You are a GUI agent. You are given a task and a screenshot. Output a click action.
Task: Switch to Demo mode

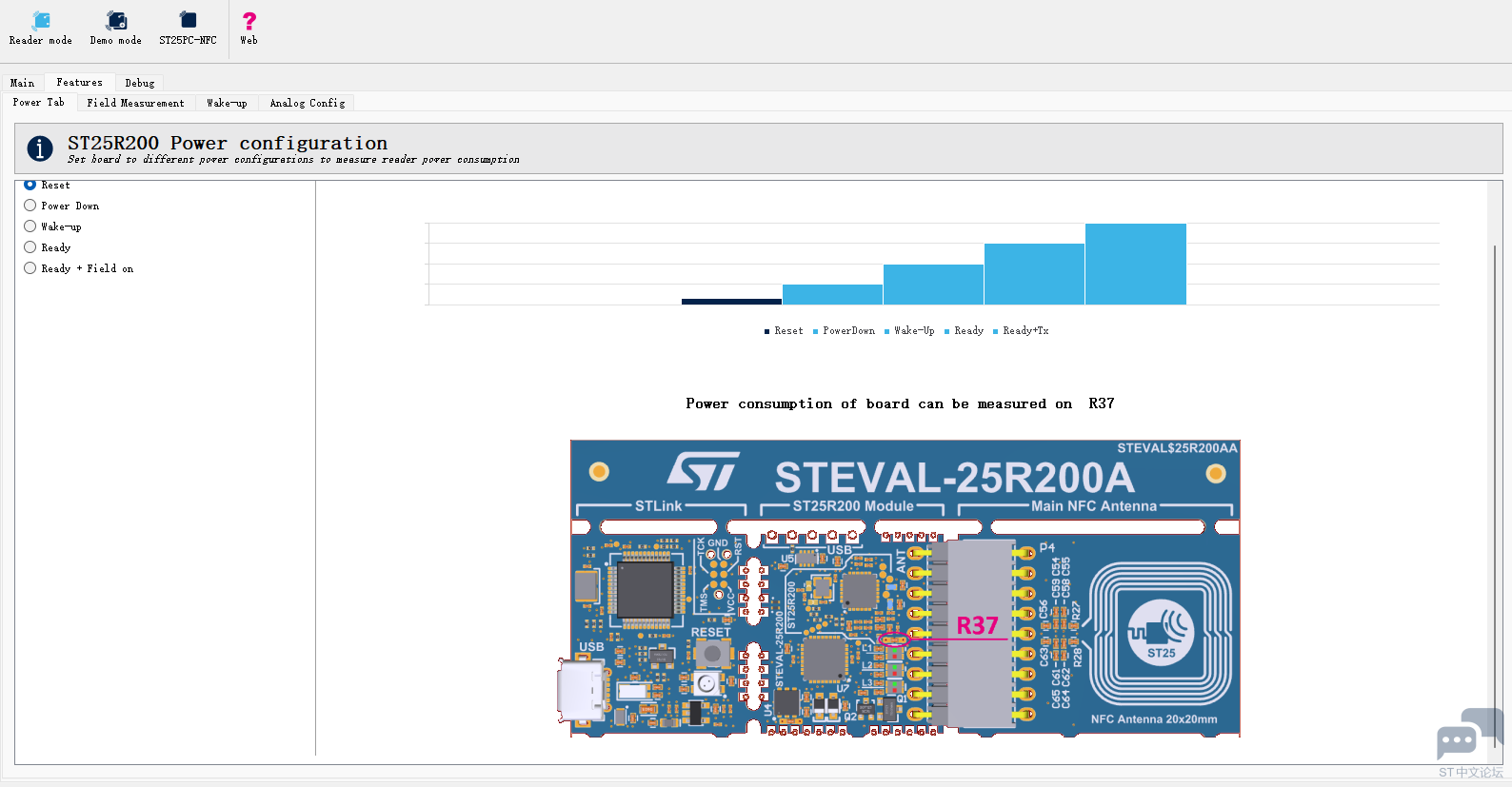click(116, 28)
